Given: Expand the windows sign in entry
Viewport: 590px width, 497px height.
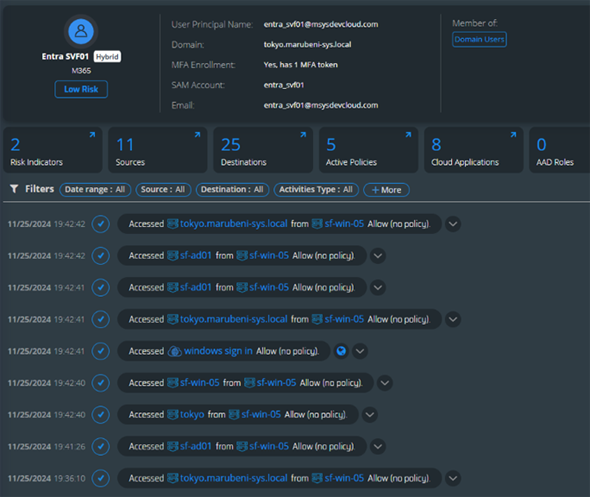Looking at the screenshot, I should tap(360, 351).
